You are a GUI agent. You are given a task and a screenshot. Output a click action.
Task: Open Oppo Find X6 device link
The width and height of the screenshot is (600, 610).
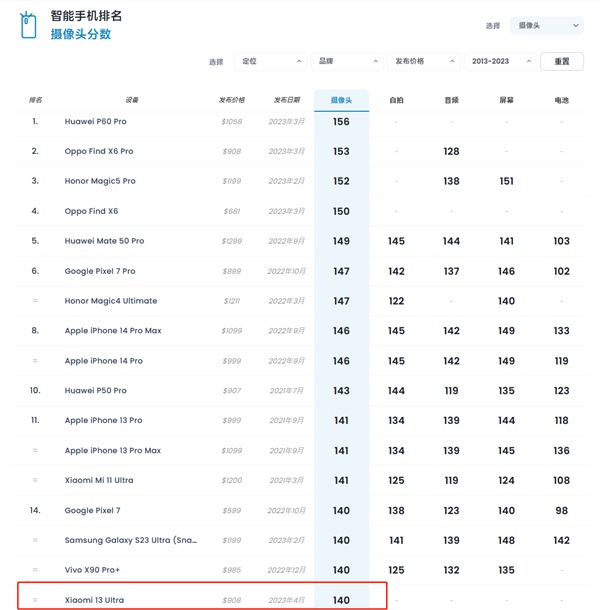pos(91,211)
